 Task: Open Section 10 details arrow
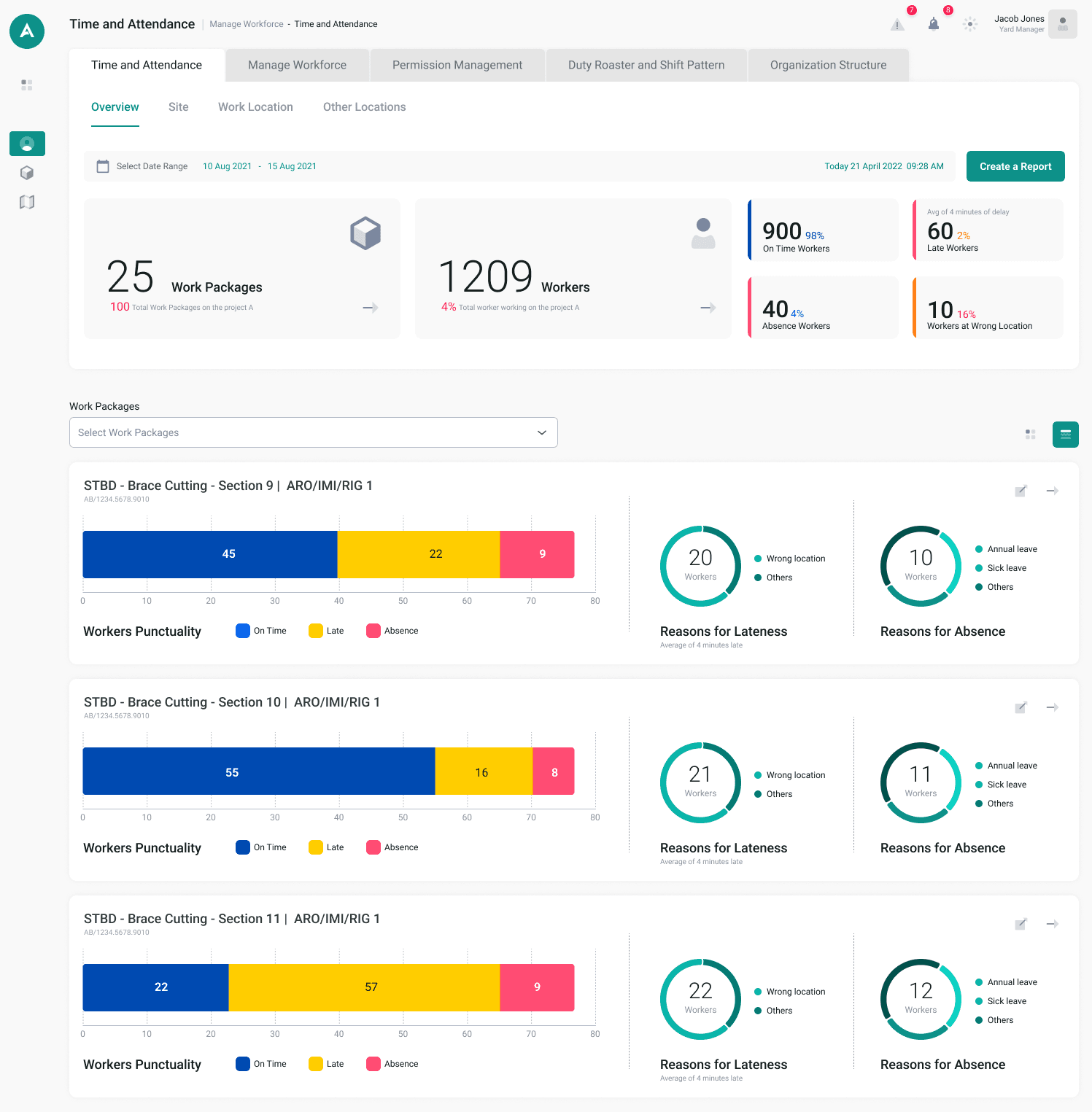point(1053,707)
